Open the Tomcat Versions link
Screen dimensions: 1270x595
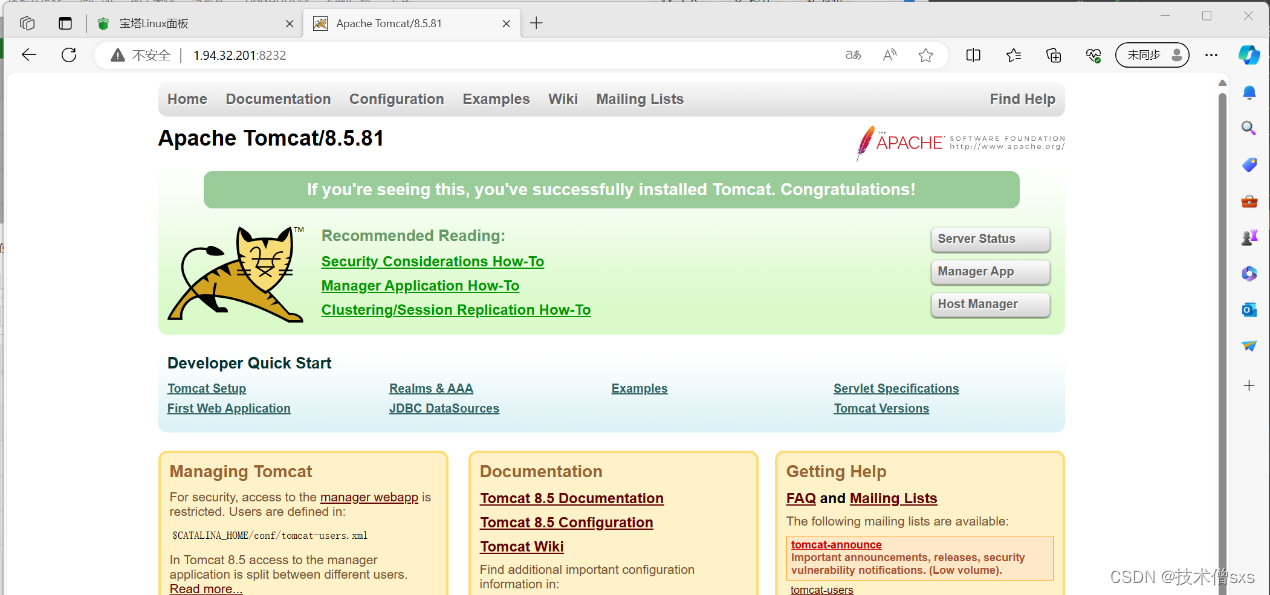coord(881,409)
